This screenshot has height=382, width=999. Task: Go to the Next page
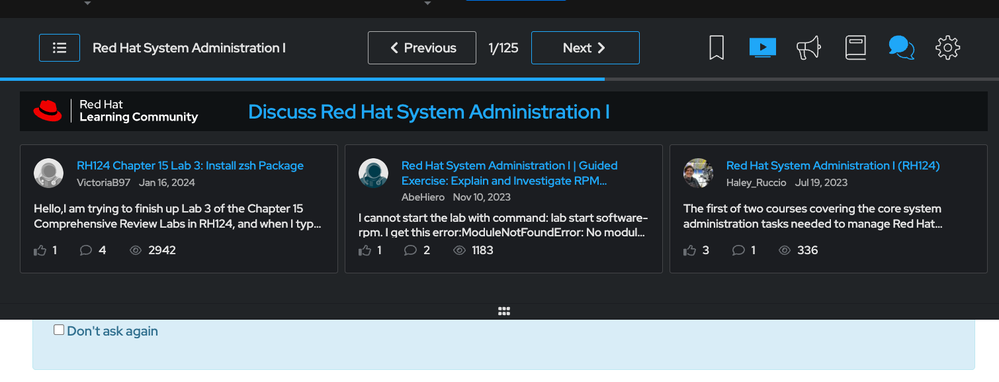pyautogui.click(x=586, y=48)
